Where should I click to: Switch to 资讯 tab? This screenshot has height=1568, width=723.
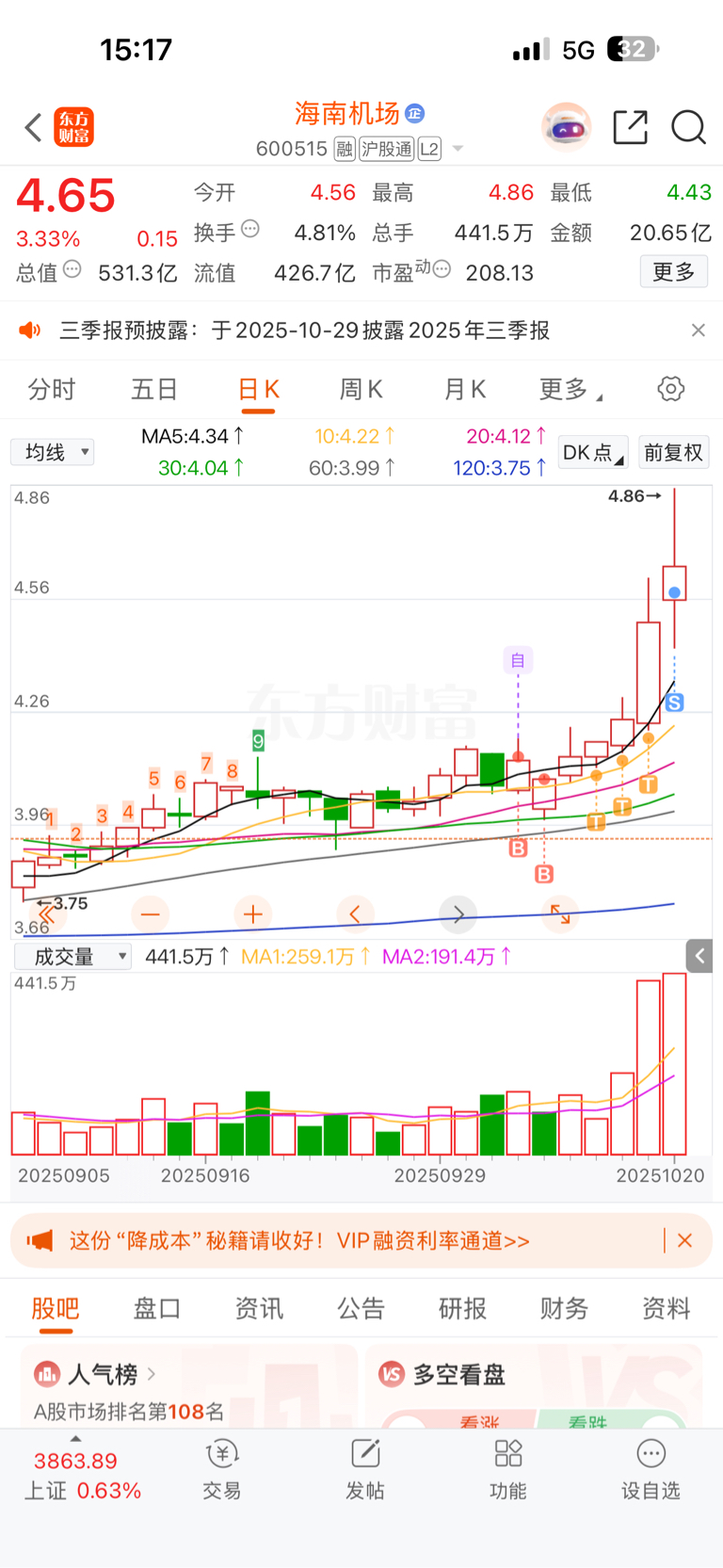click(x=259, y=1308)
